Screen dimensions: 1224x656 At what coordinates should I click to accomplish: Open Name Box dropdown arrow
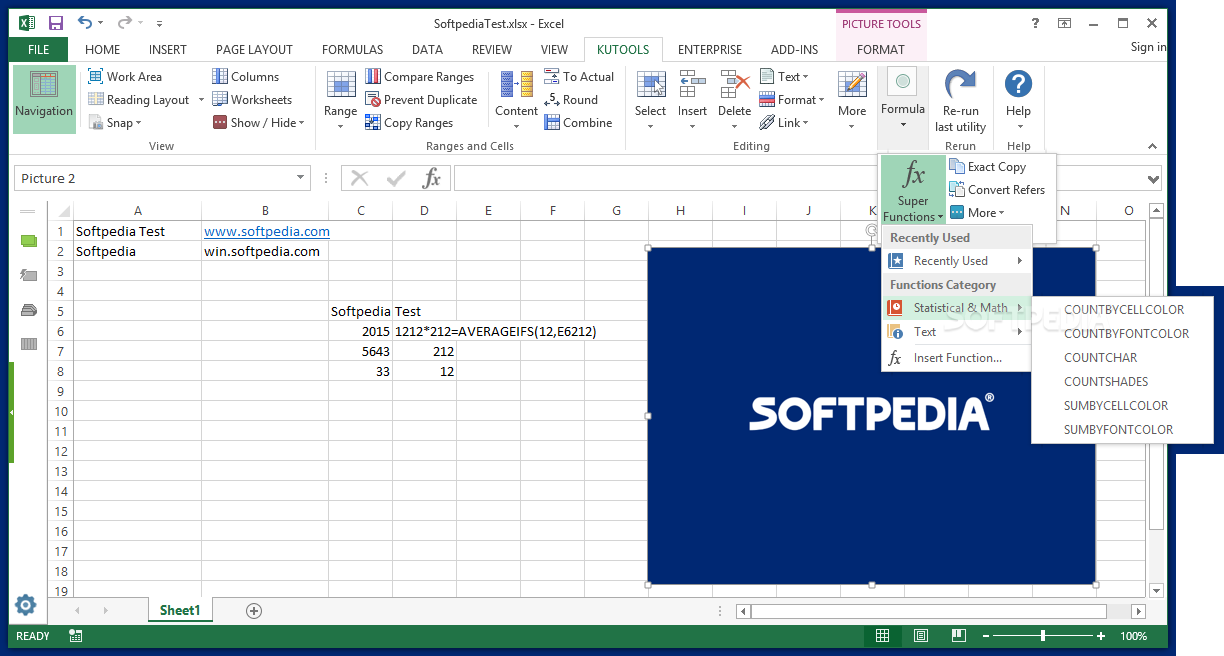click(x=302, y=178)
